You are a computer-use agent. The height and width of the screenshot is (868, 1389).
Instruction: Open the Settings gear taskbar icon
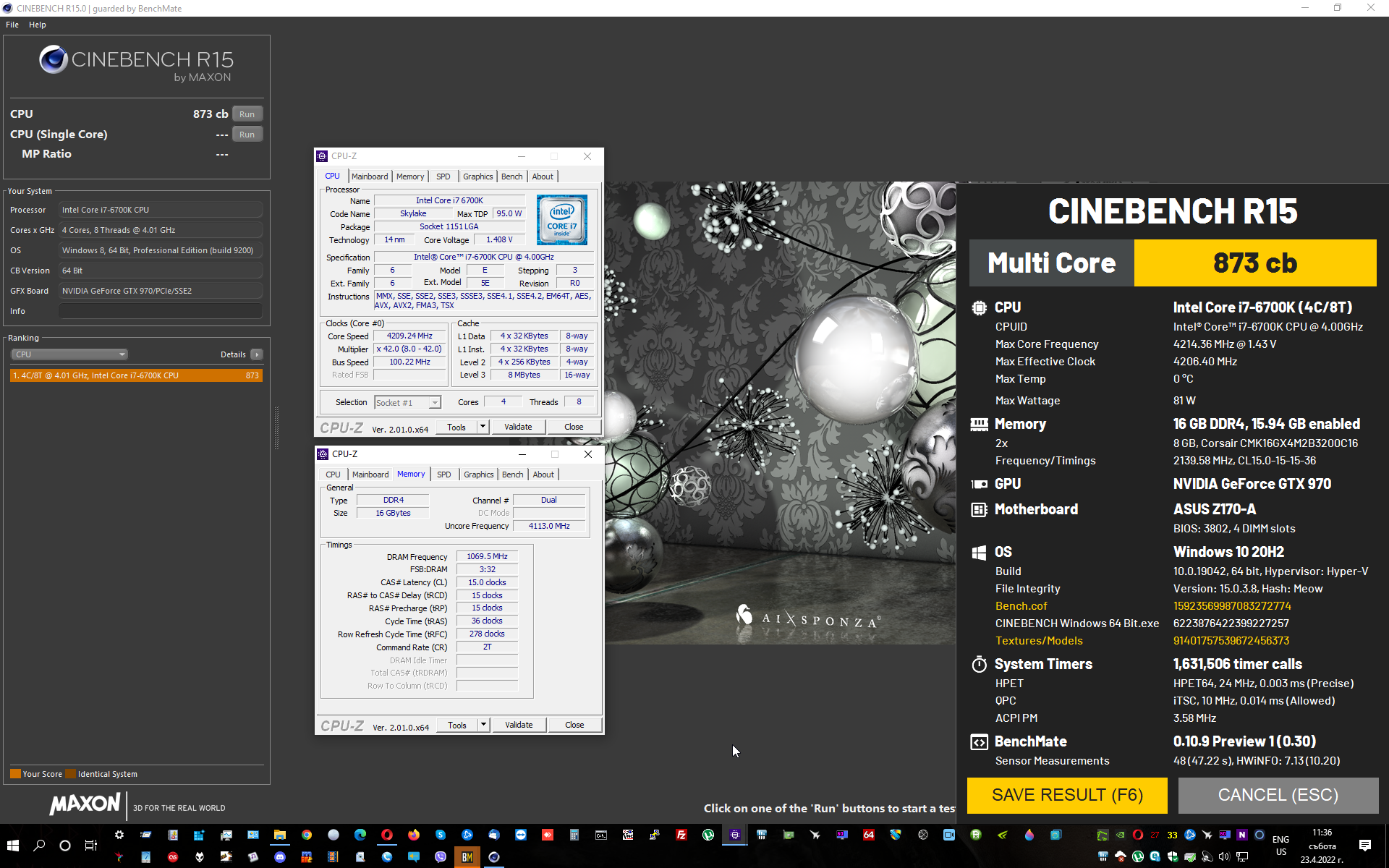pyautogui.click(x=119, y=835)
